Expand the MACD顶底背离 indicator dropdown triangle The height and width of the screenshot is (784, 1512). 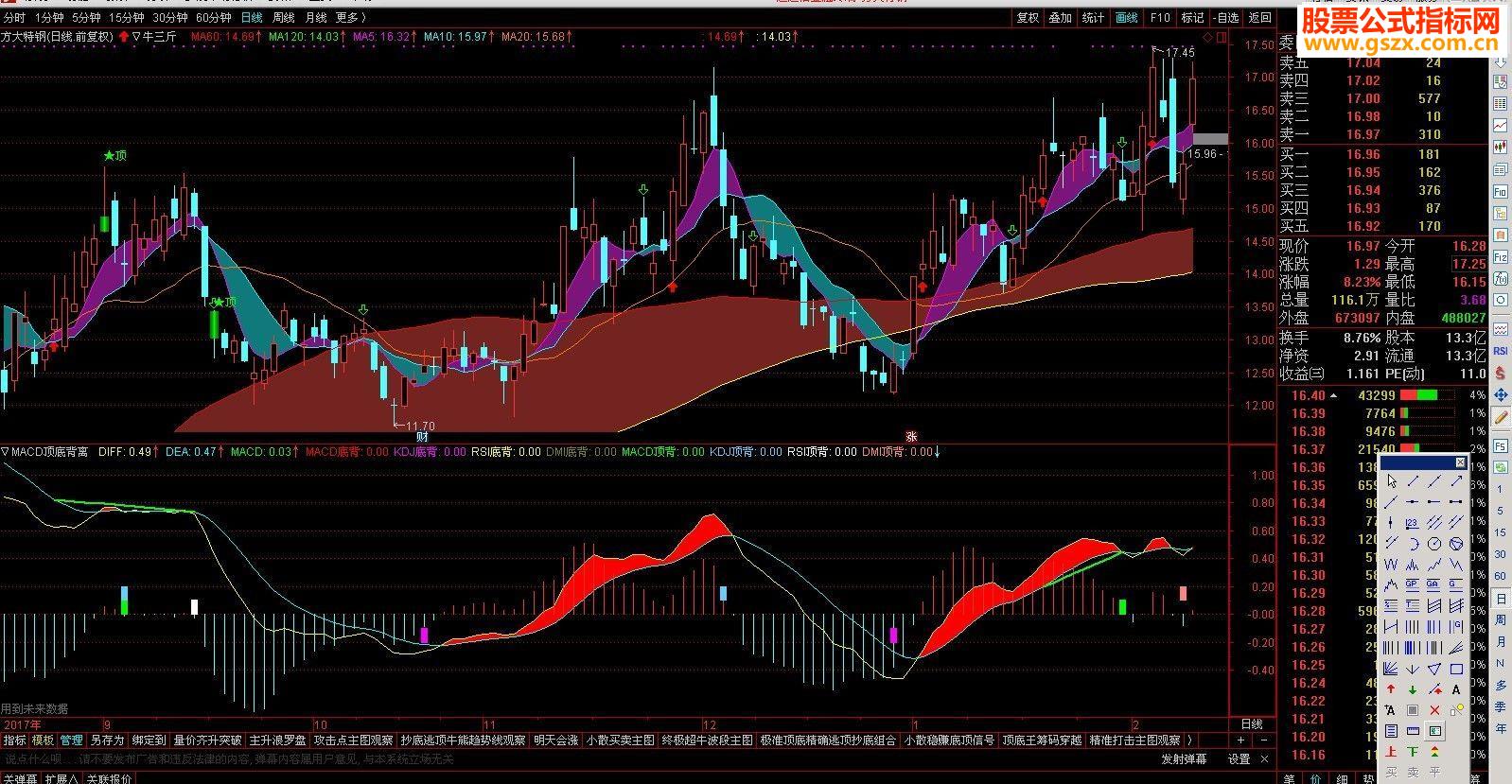point(5,452)
